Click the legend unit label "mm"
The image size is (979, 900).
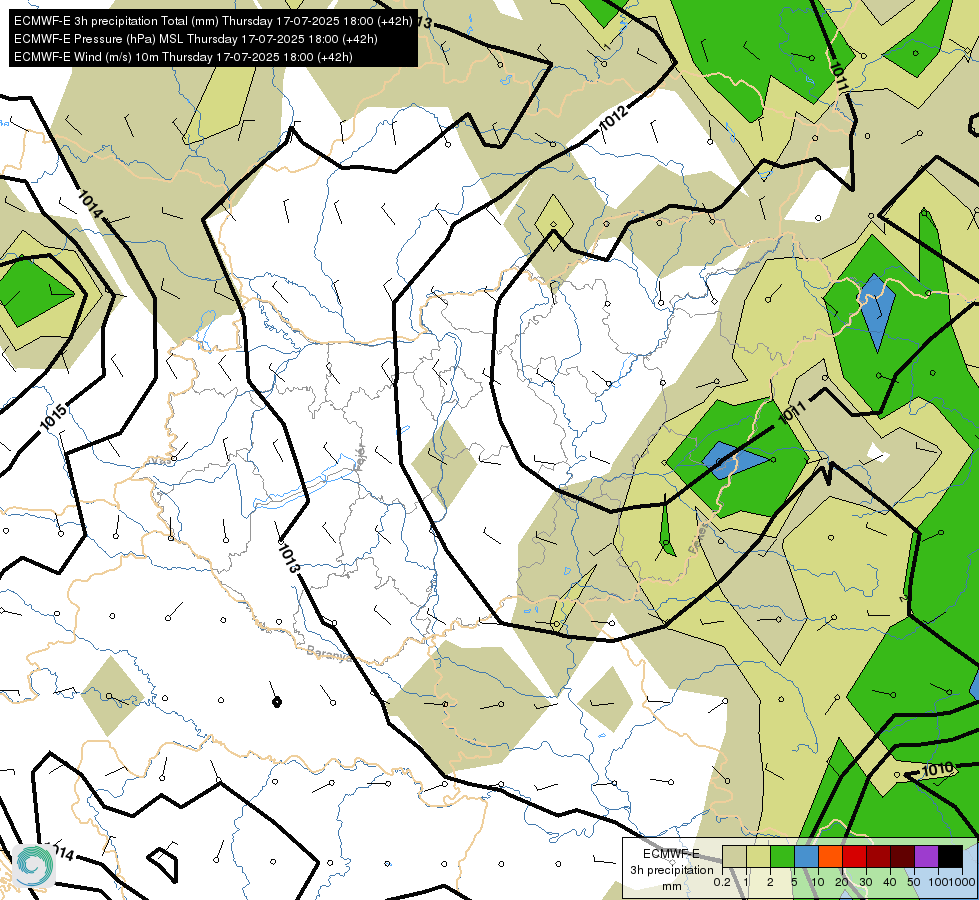[672, 886]
